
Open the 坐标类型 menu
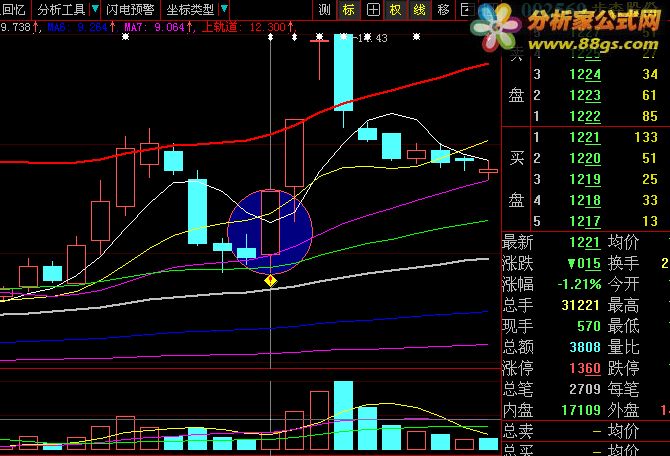(x=190, y=9)
